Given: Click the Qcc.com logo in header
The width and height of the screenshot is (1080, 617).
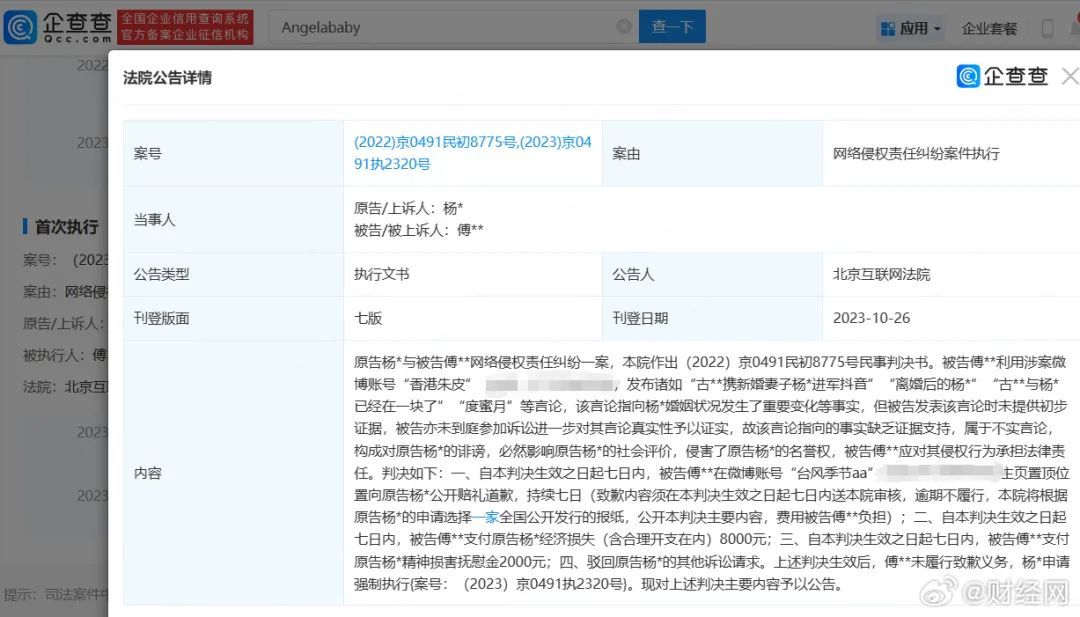Looking at the screenshot, I should [x=58, y=27].
